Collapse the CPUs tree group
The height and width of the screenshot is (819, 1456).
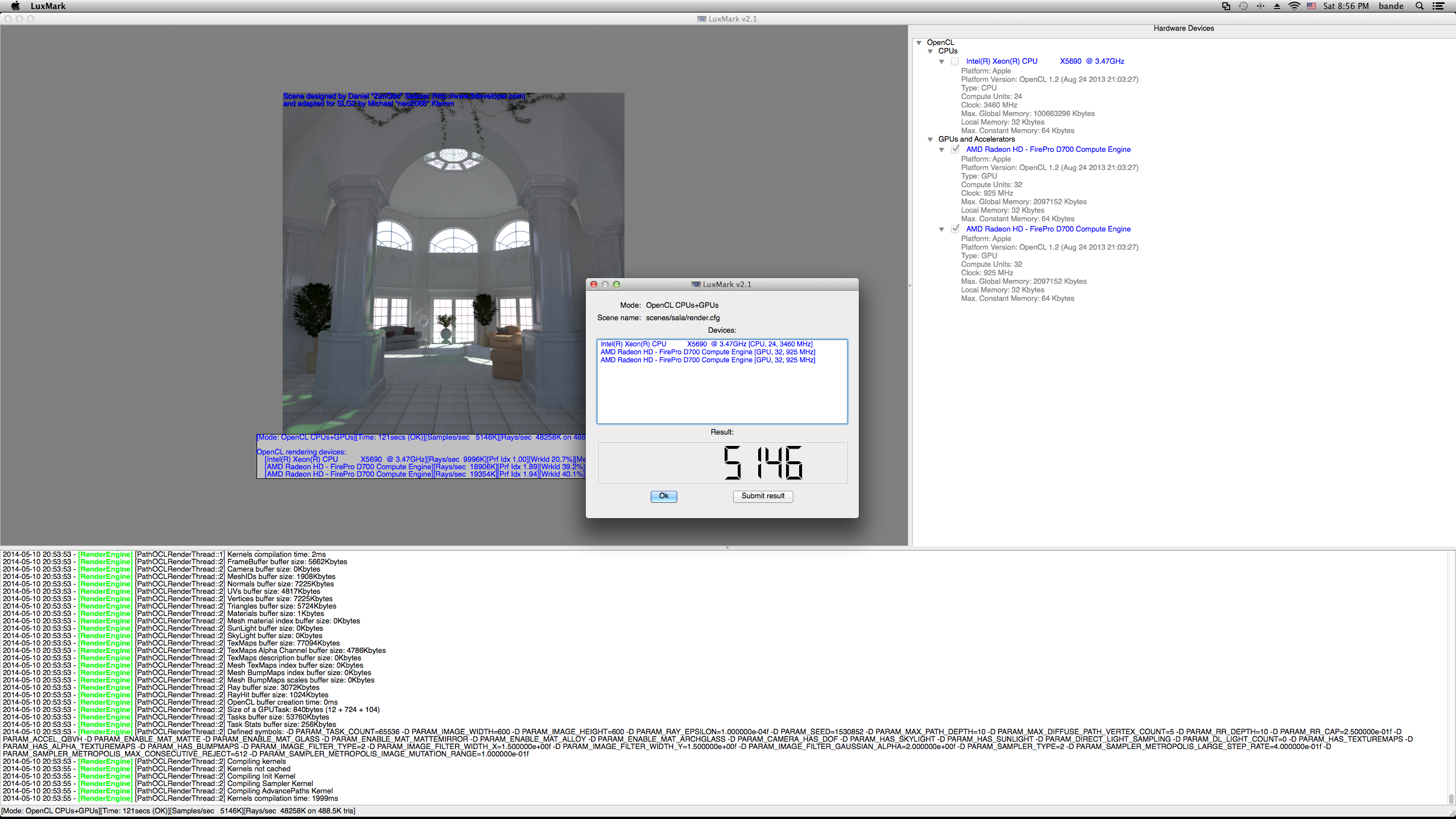click(x=930, y=51)
